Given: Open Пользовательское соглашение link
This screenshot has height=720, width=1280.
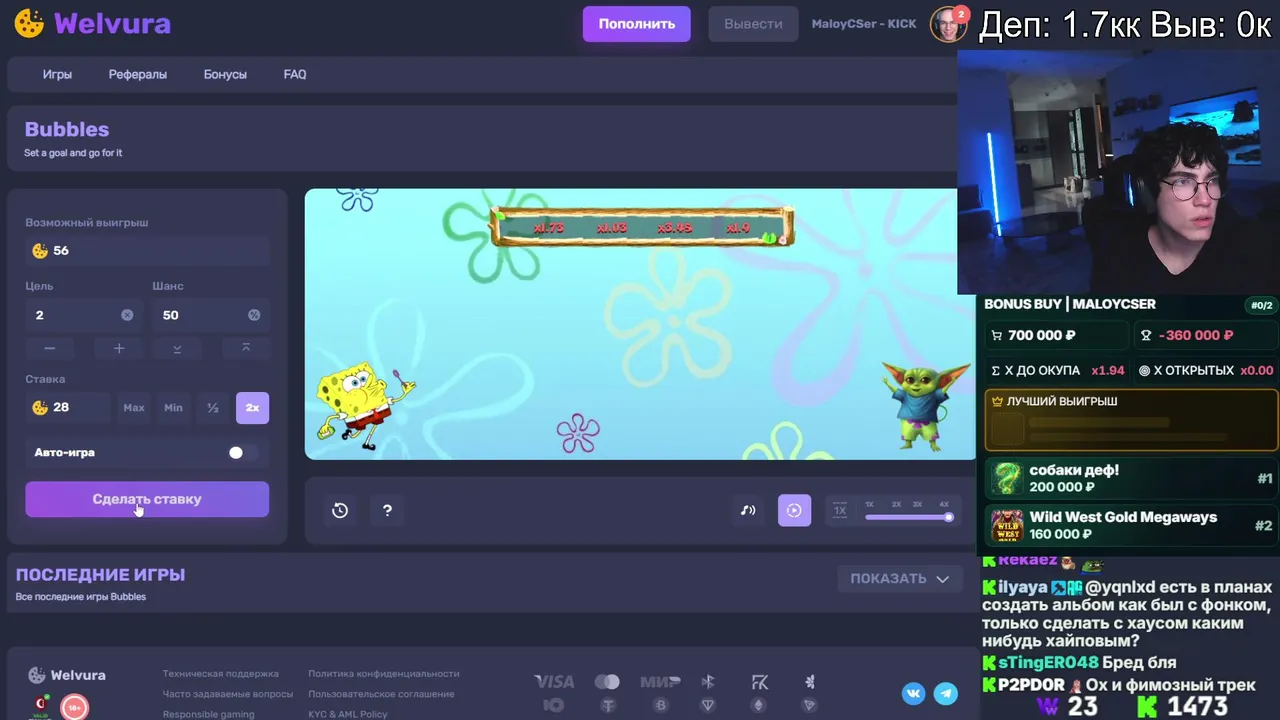Looking at the screenshot, I should coord(381,694).
